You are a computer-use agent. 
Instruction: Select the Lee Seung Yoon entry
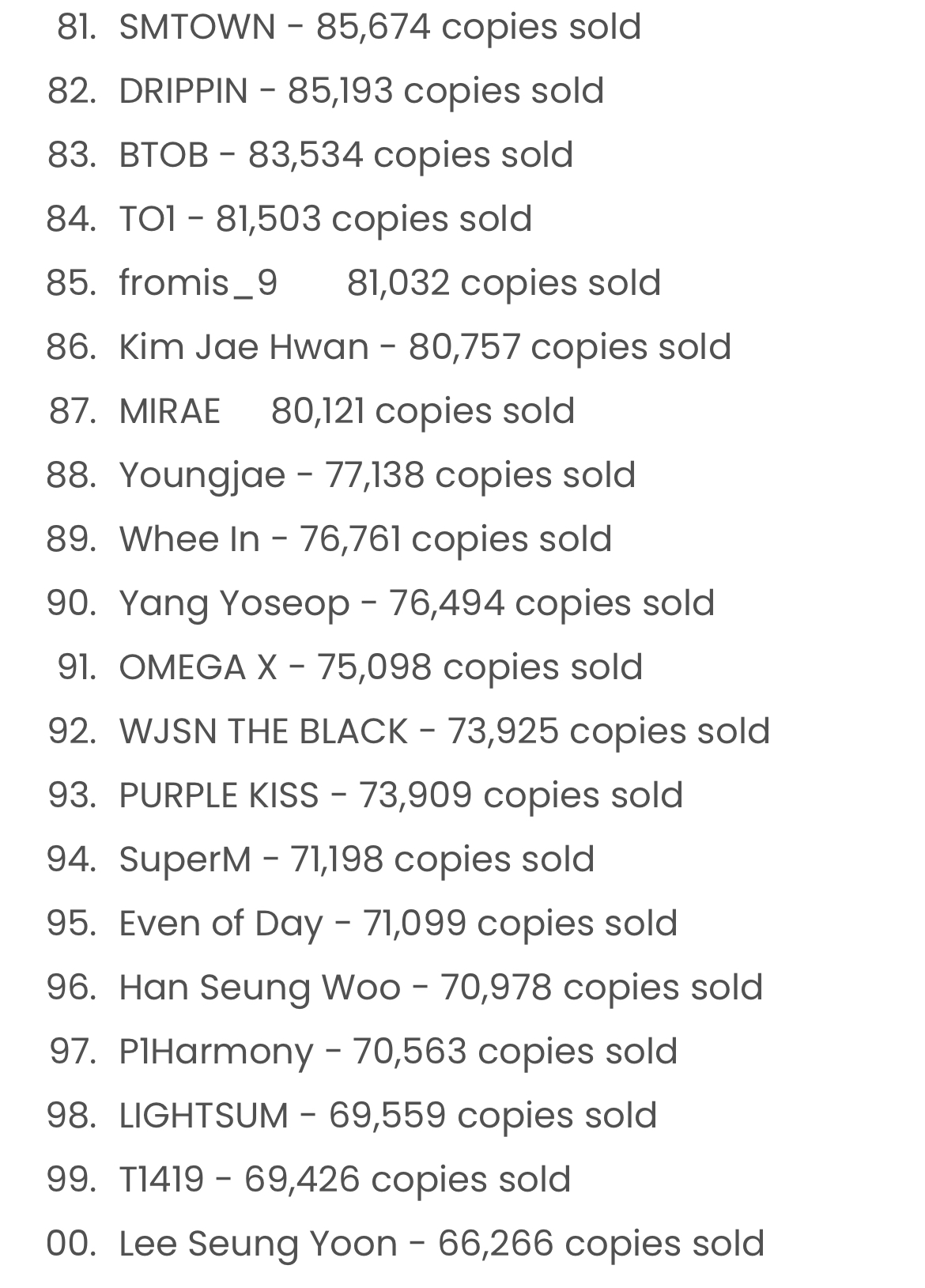(x=406, y=1244)
